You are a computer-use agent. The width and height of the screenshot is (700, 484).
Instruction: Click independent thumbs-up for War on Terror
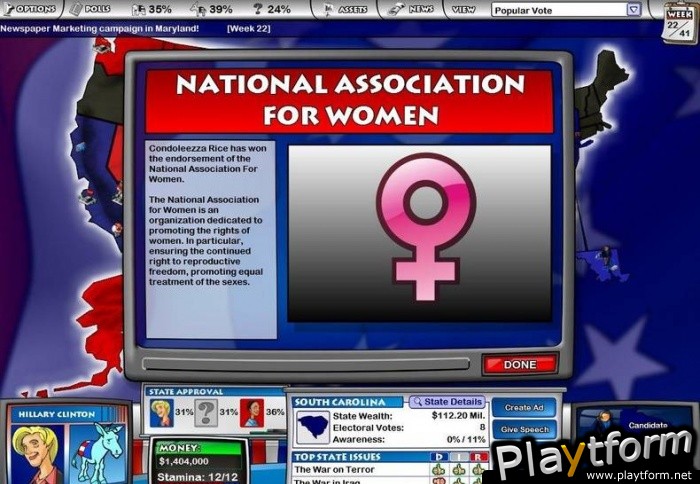click(x=458, y=470)
